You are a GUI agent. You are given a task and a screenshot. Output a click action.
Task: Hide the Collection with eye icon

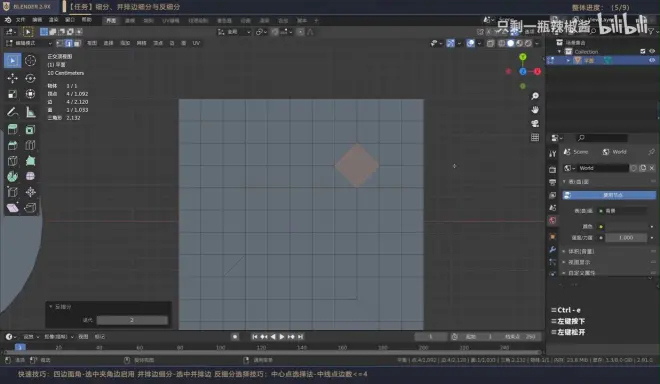652,51
